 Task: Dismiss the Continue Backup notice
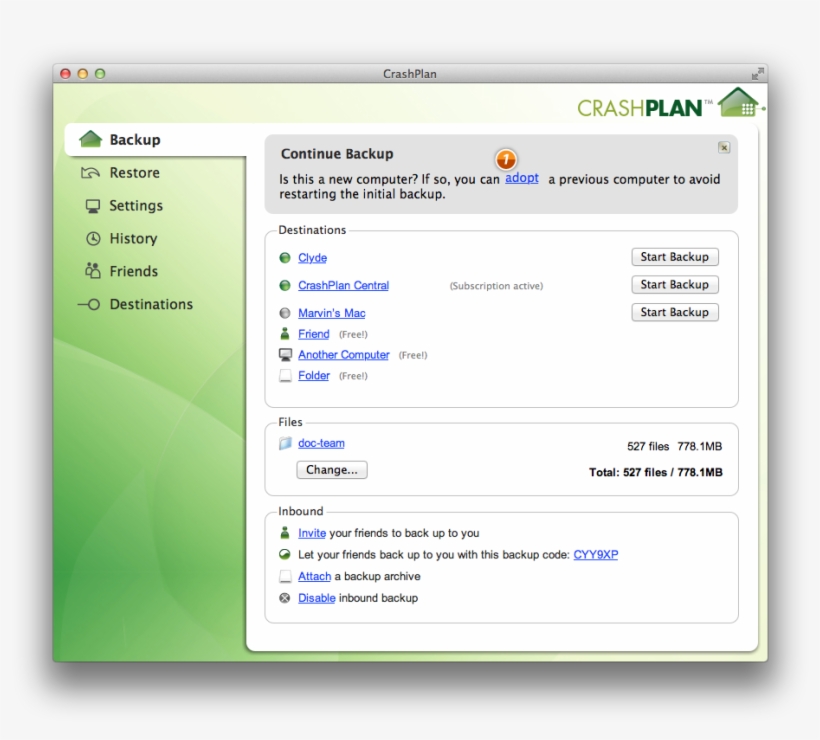pos(723,147)
